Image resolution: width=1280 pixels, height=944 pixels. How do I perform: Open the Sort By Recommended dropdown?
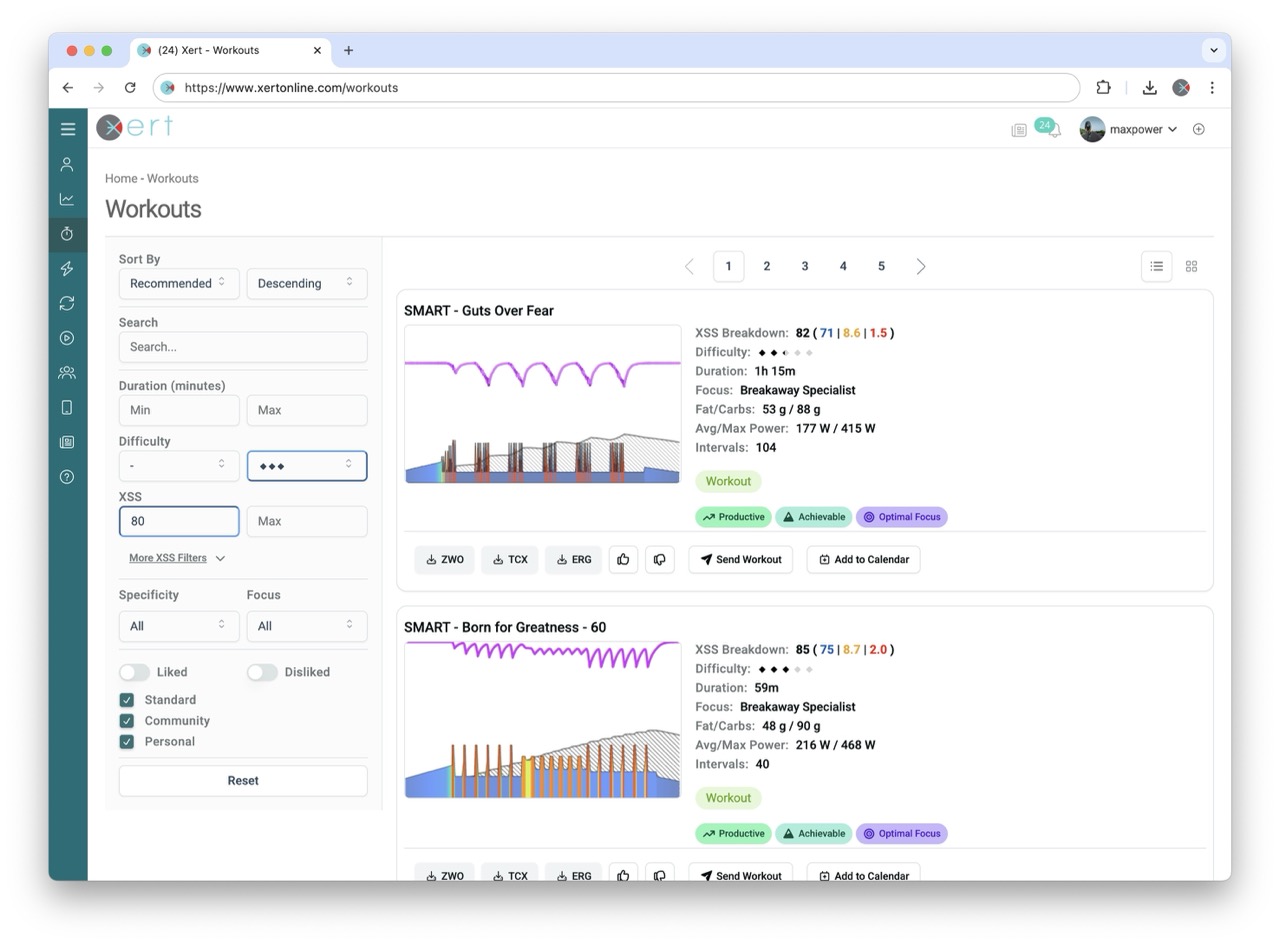point(179,283)
